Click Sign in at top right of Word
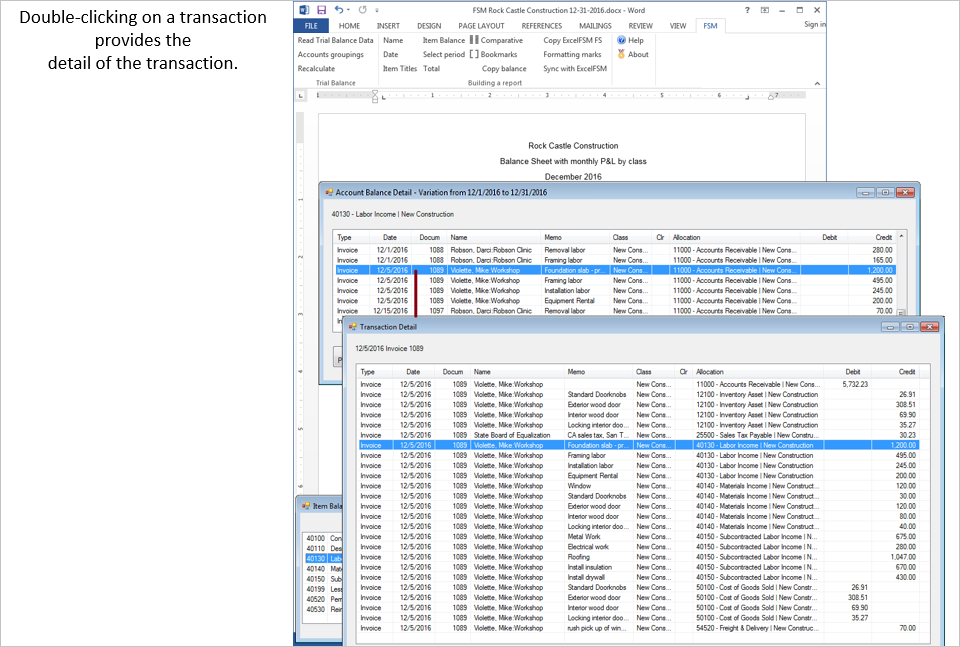 pos(815,24)
